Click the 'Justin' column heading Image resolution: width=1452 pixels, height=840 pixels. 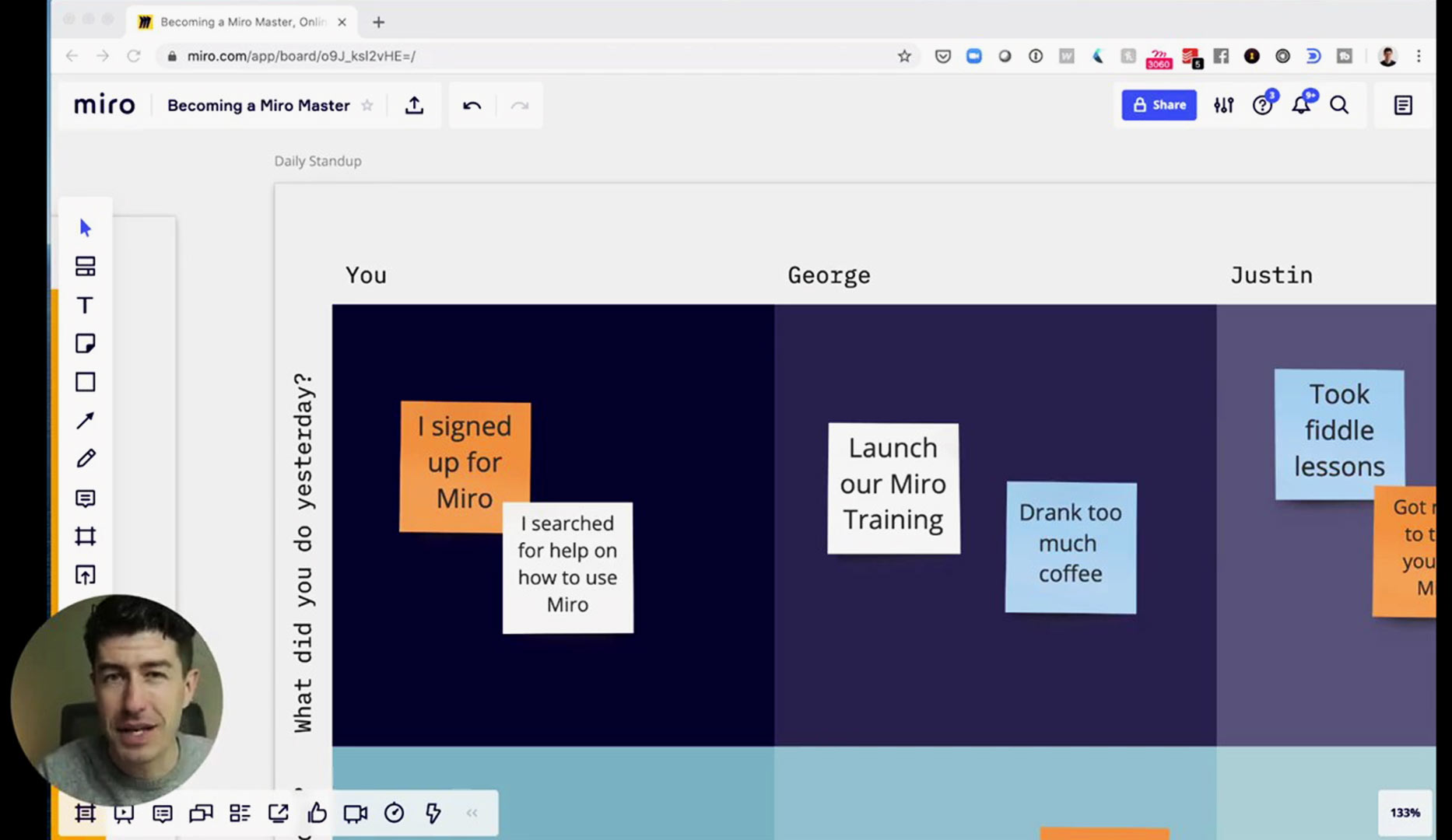(1271, 275)
